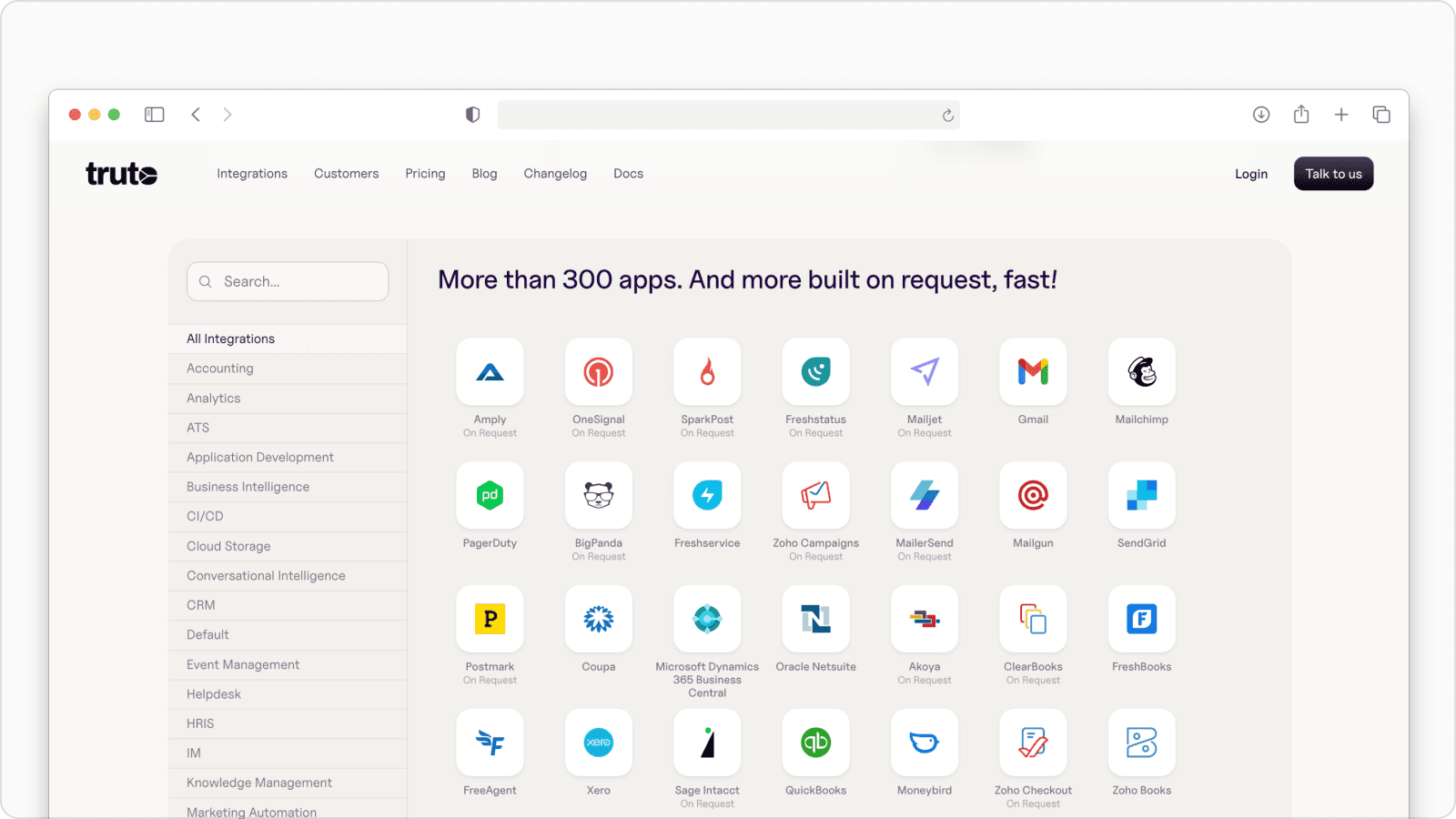The image size is (1456, 819).
Task: Reload the page in address bar
Action: [947, 116]
